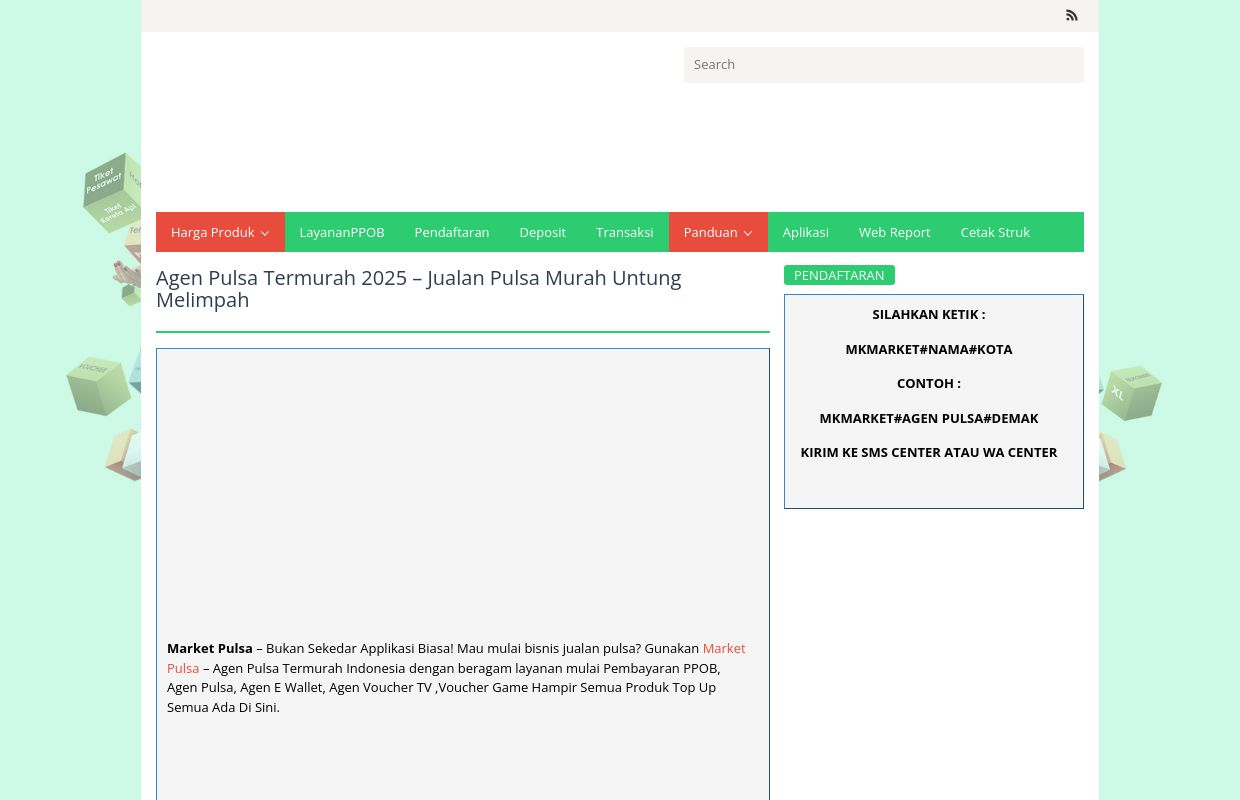Image resolution: width=1240 pixels, height=800 pixels.
Task: Expand the Harga Produk dropdown arrow
Action: (x=264, y=233)
